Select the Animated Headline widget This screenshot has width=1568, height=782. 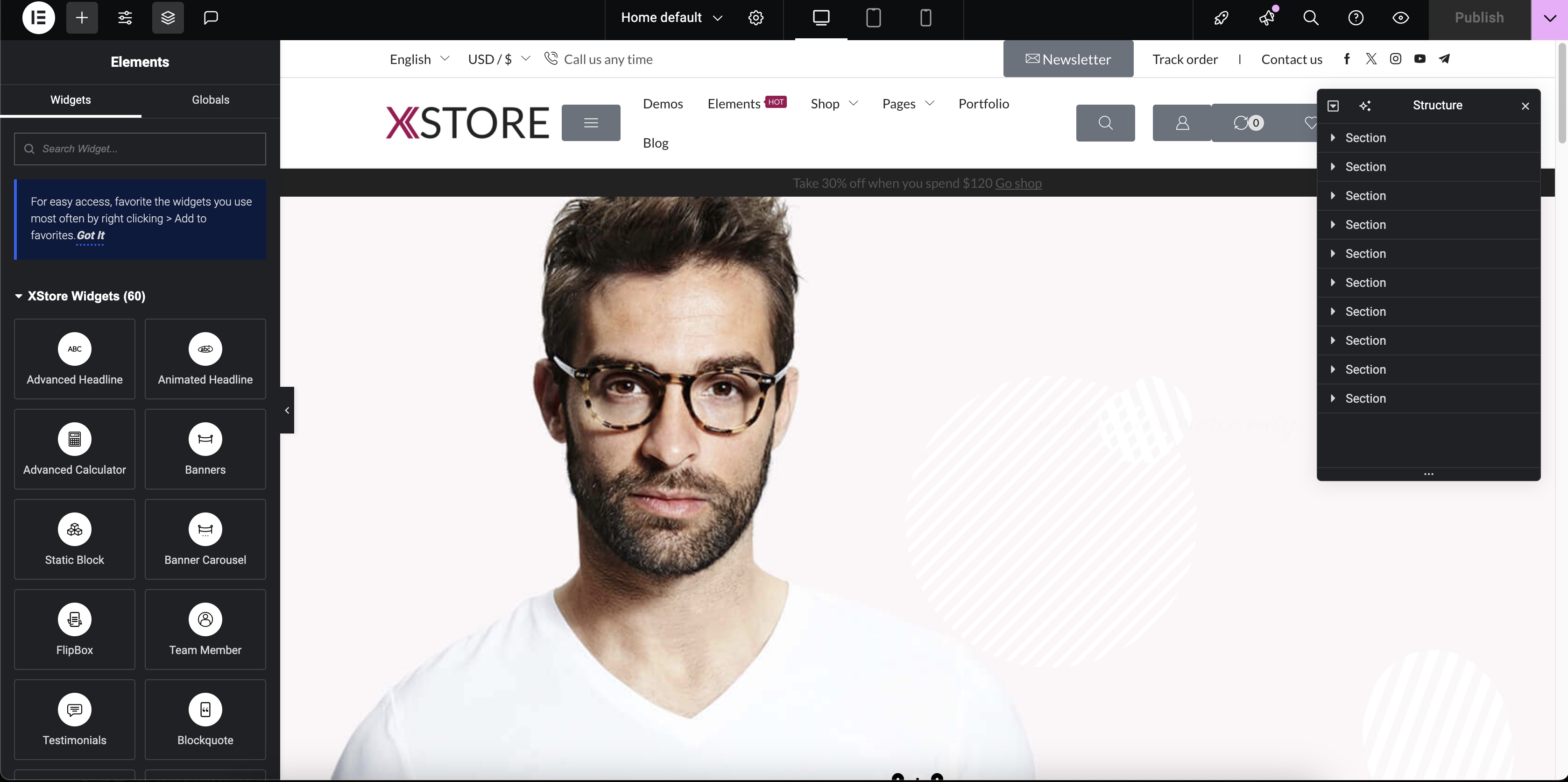tap(205, 359)
